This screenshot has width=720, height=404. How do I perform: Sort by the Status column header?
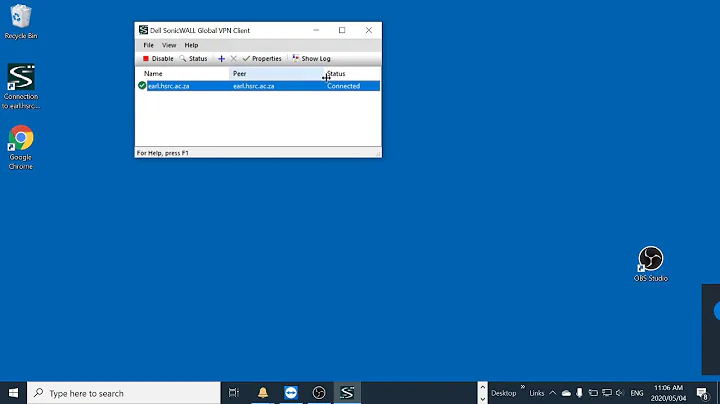click(352, 73)
